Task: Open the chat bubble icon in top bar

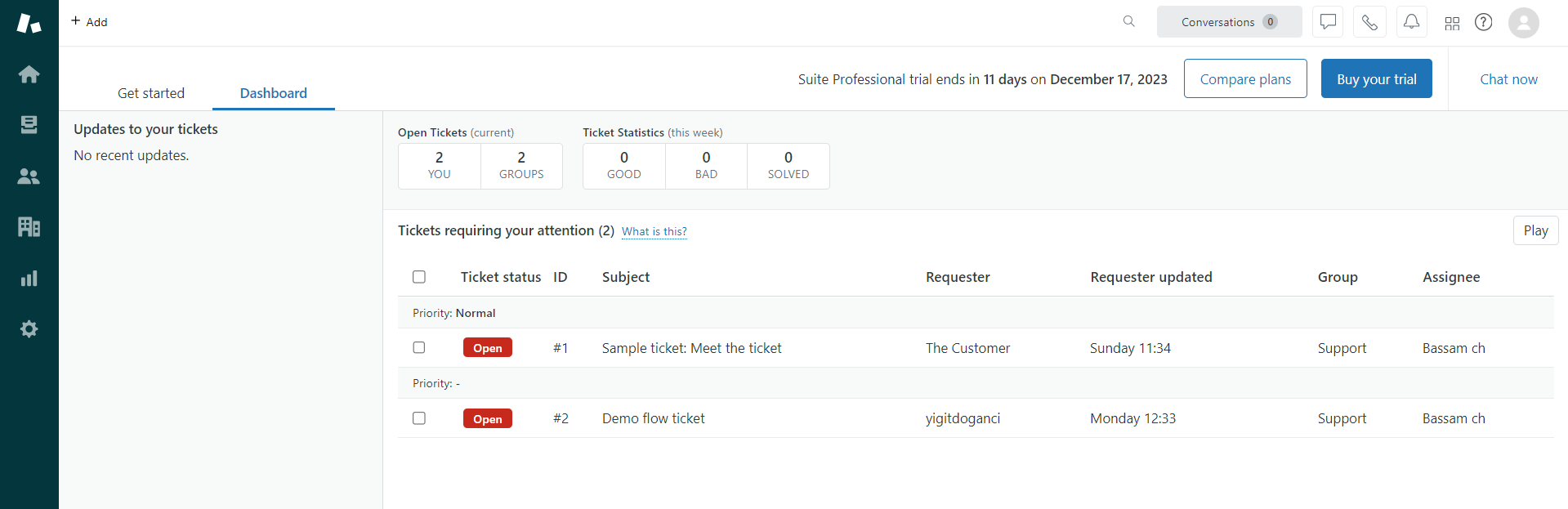Action: 1328,22
